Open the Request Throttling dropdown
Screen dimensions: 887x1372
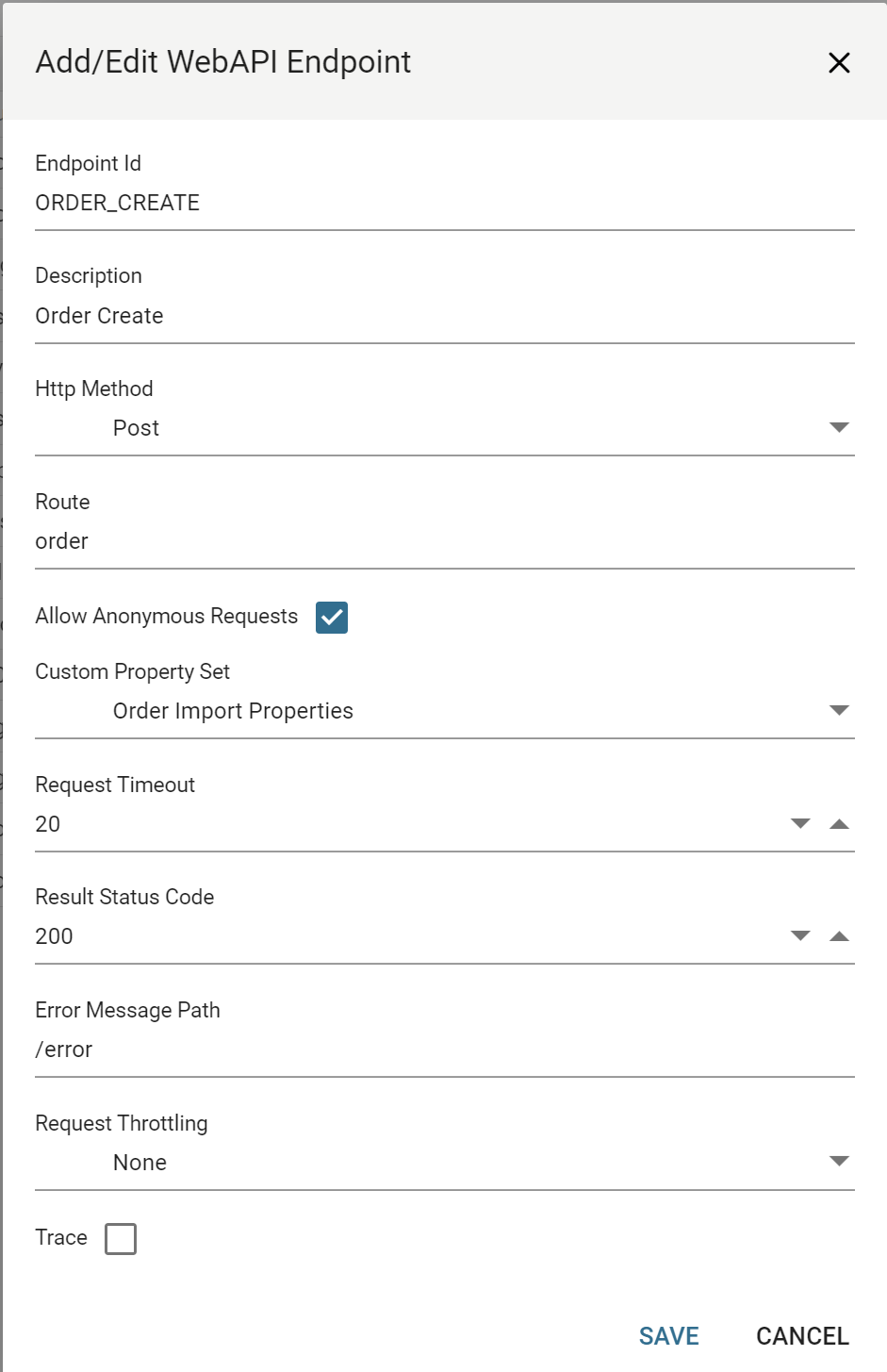click(839, 1162)
